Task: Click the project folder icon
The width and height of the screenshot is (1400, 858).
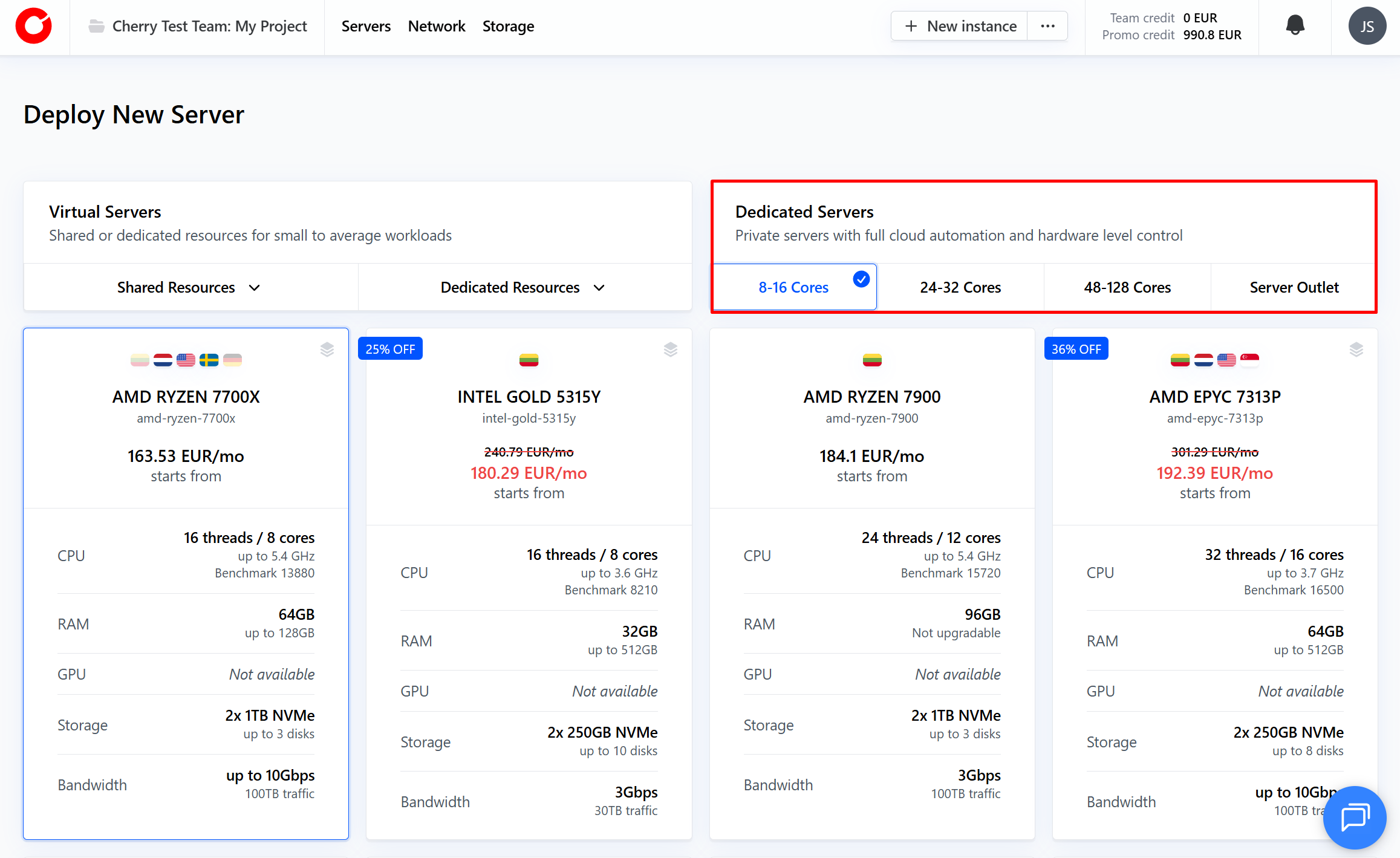Action: [96, 26]
